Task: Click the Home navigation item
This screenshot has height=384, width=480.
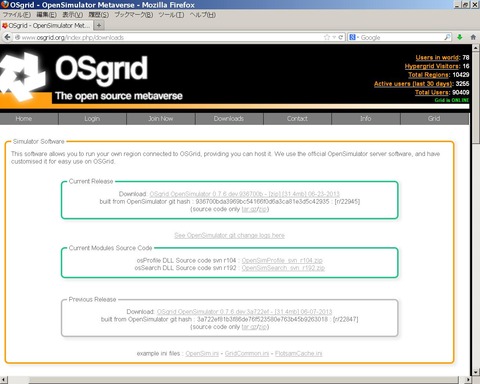Action: (x=24, y=119)
